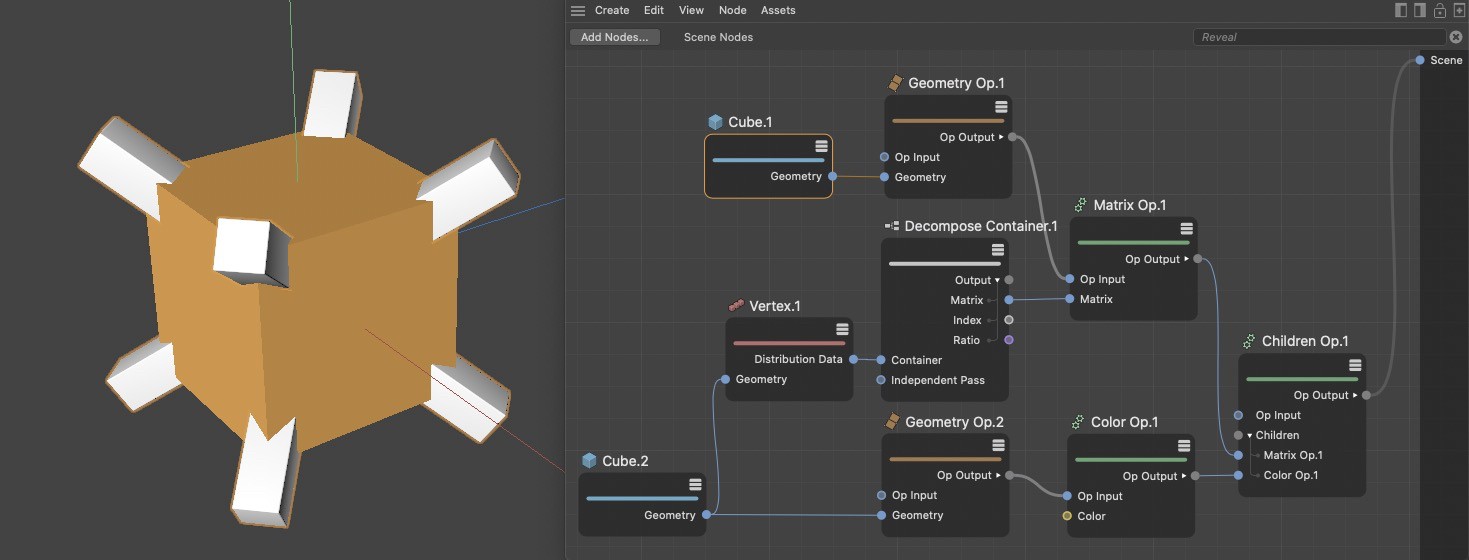1469x560 pixels.
Task: Open the Node menu
Action: (x=732, y=10)
